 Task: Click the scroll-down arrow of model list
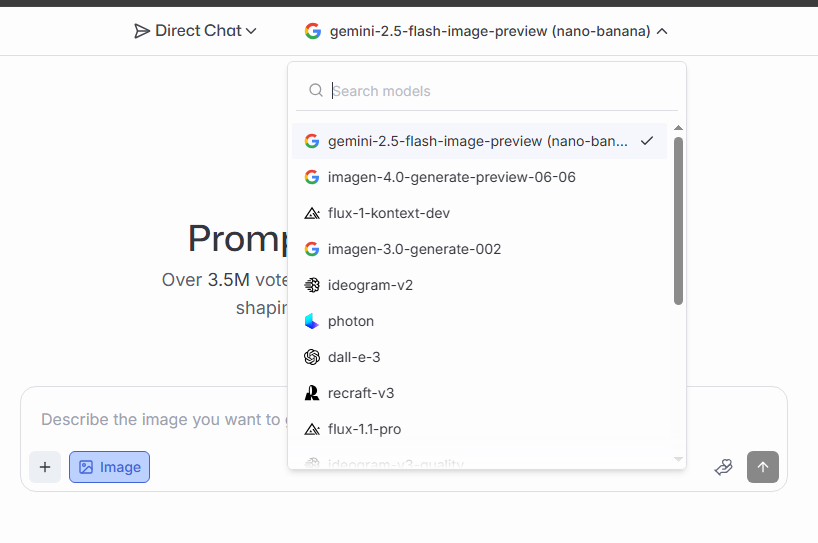click(x=678, y=459)
